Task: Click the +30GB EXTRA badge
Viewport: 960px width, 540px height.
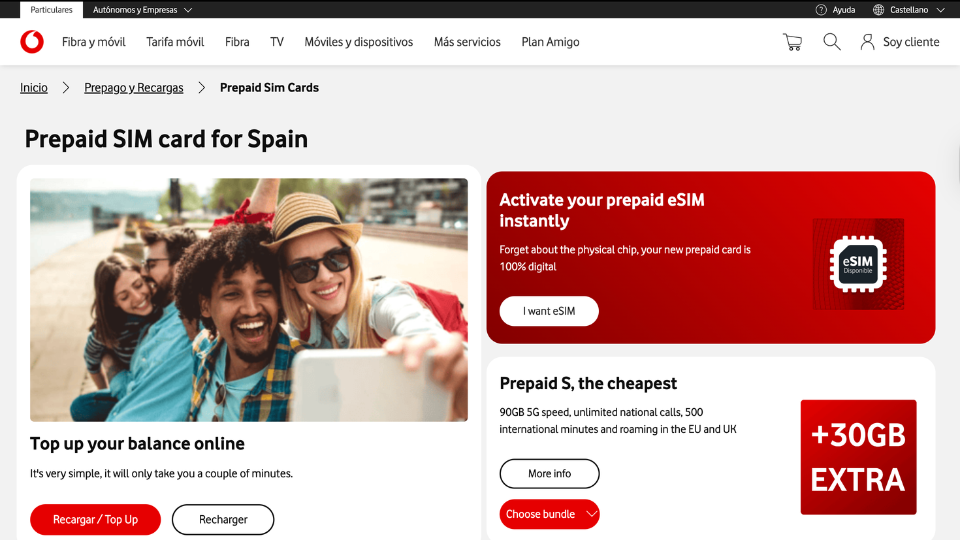Action: [x=858, y=457]
